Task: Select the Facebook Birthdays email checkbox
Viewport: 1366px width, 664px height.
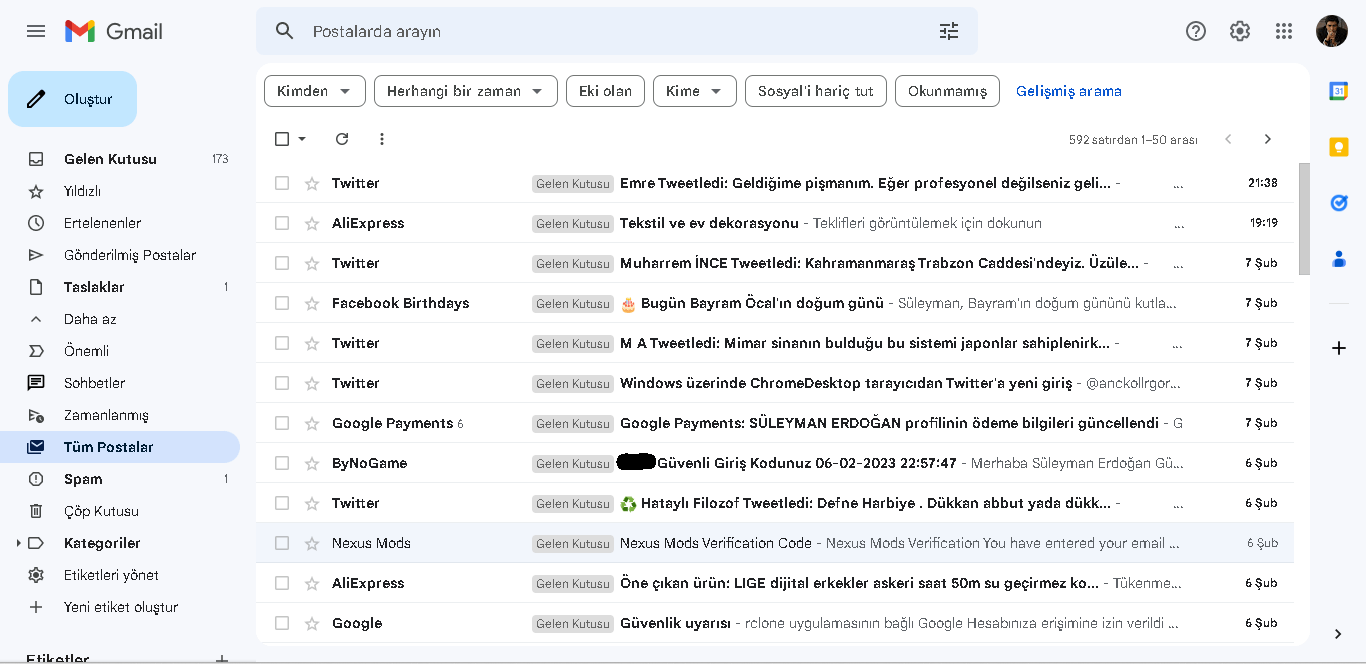Action: pyautogui.click(x=282, y=303)
